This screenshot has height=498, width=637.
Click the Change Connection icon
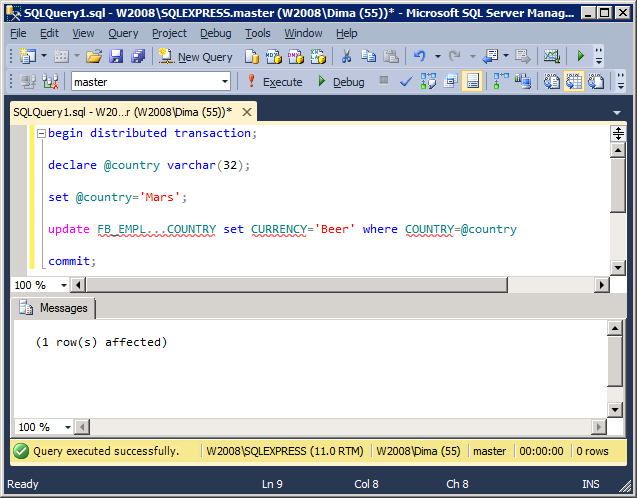50,81
